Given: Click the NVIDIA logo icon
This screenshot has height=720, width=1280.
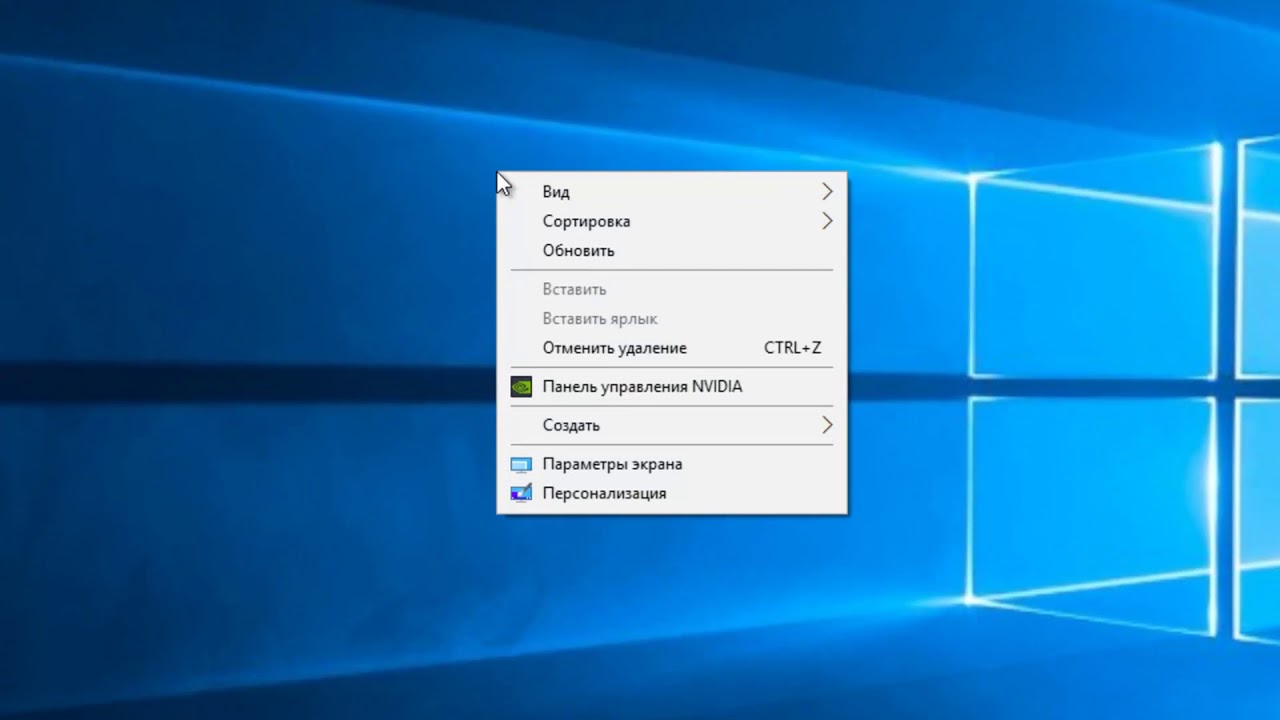Looking at the screenshot, I should coord(521,387).
